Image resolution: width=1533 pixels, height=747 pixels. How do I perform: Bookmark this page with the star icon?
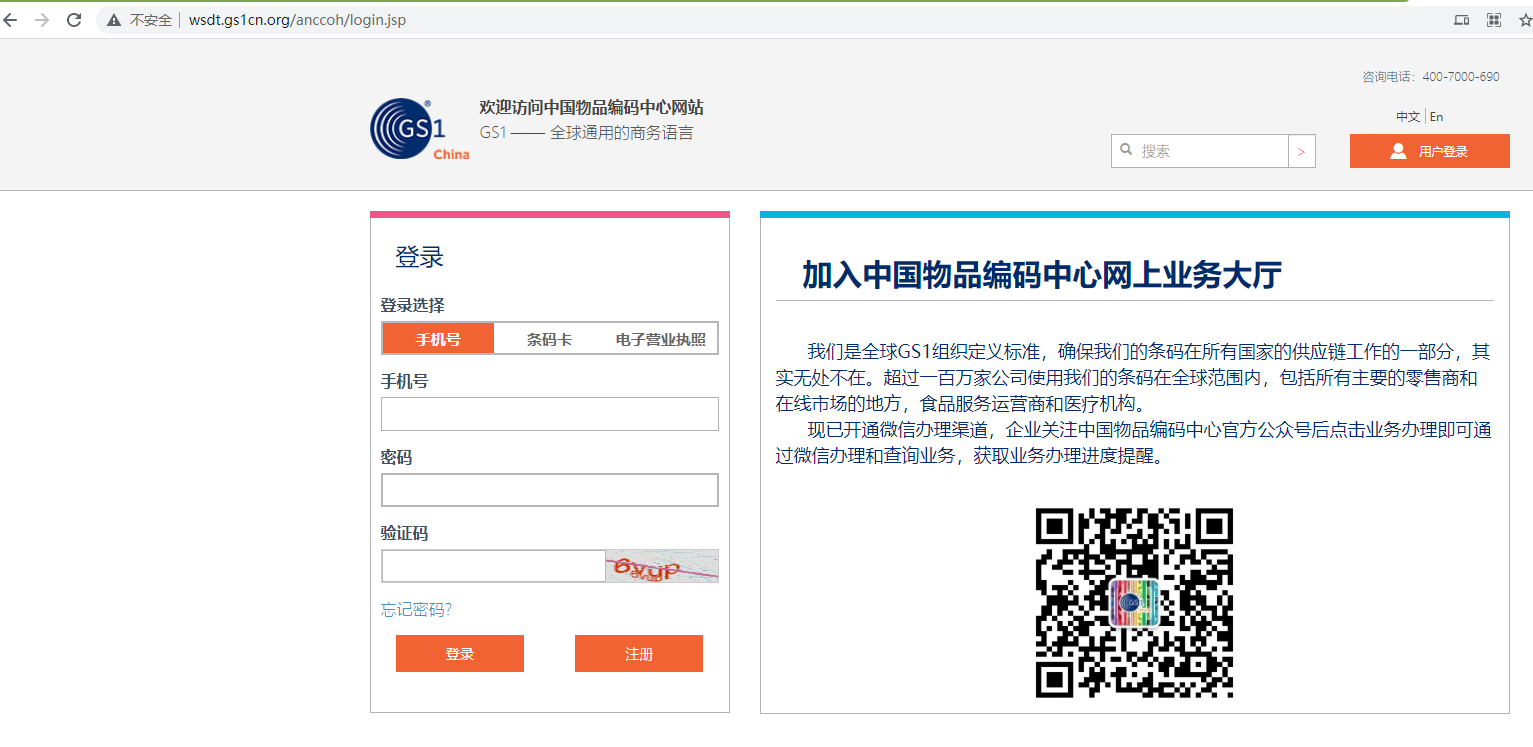tap(1523, 20)
